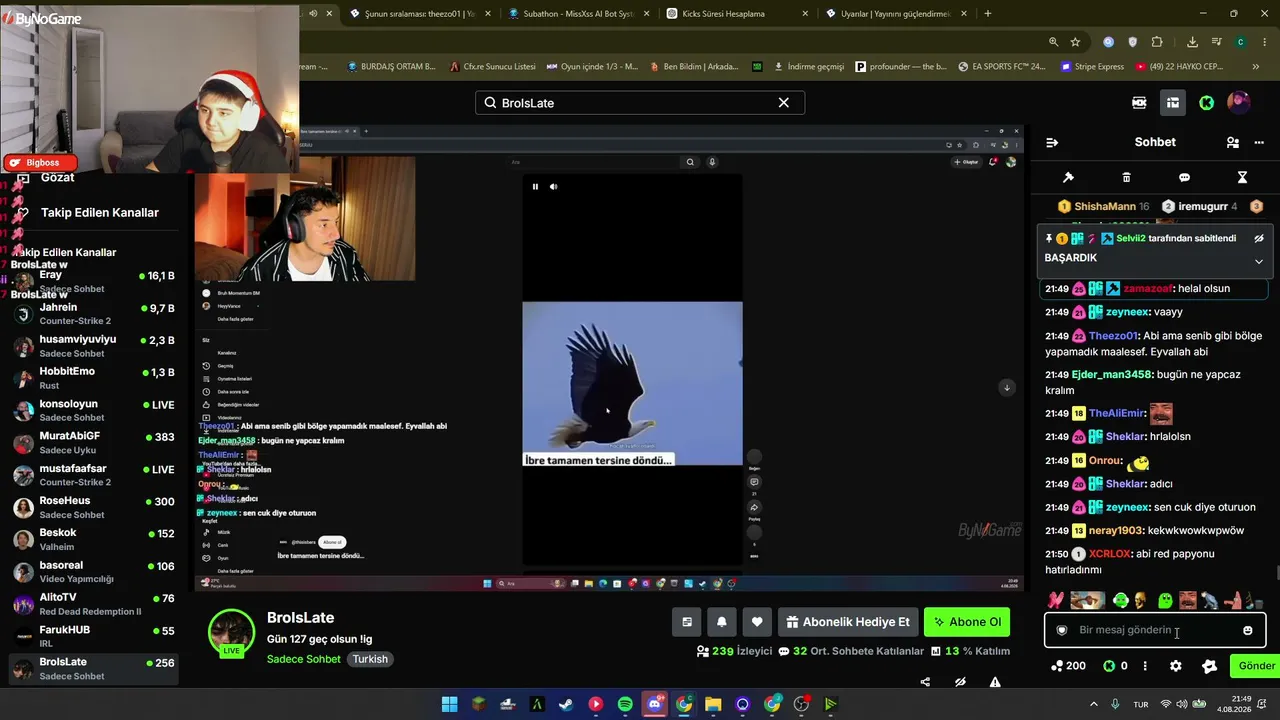
Task: Click the clip creation icon button
Action: coord(687,622)
